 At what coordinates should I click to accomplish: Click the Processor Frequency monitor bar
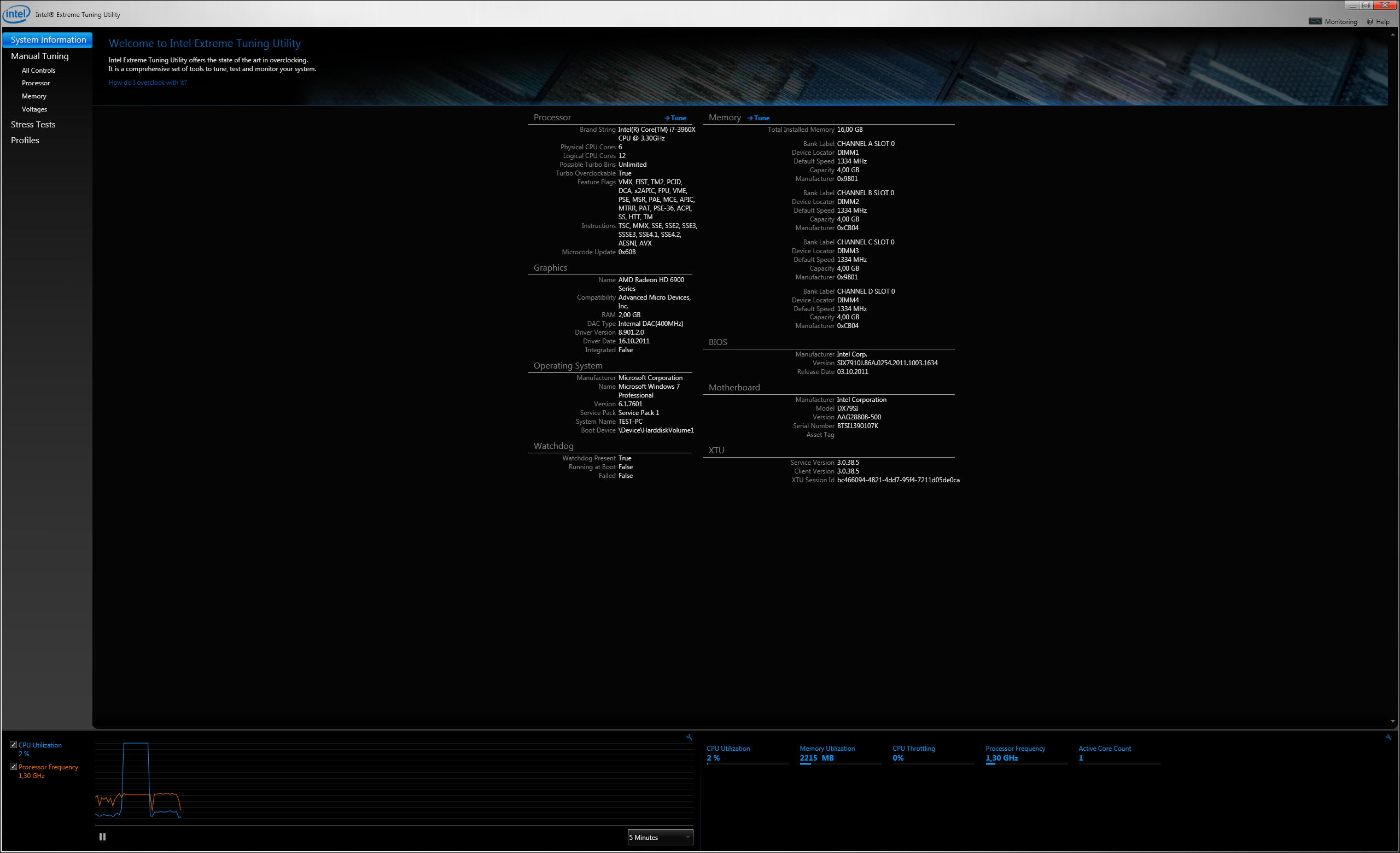click(x=1026, y=764)
